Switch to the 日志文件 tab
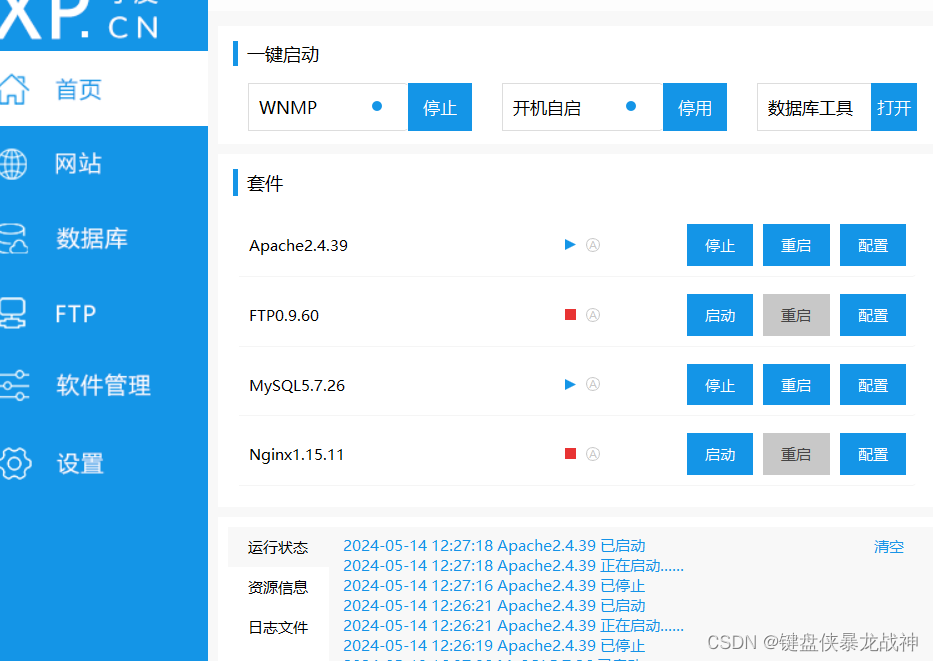This screenshot has height=661, width=933. pos(278,627)
